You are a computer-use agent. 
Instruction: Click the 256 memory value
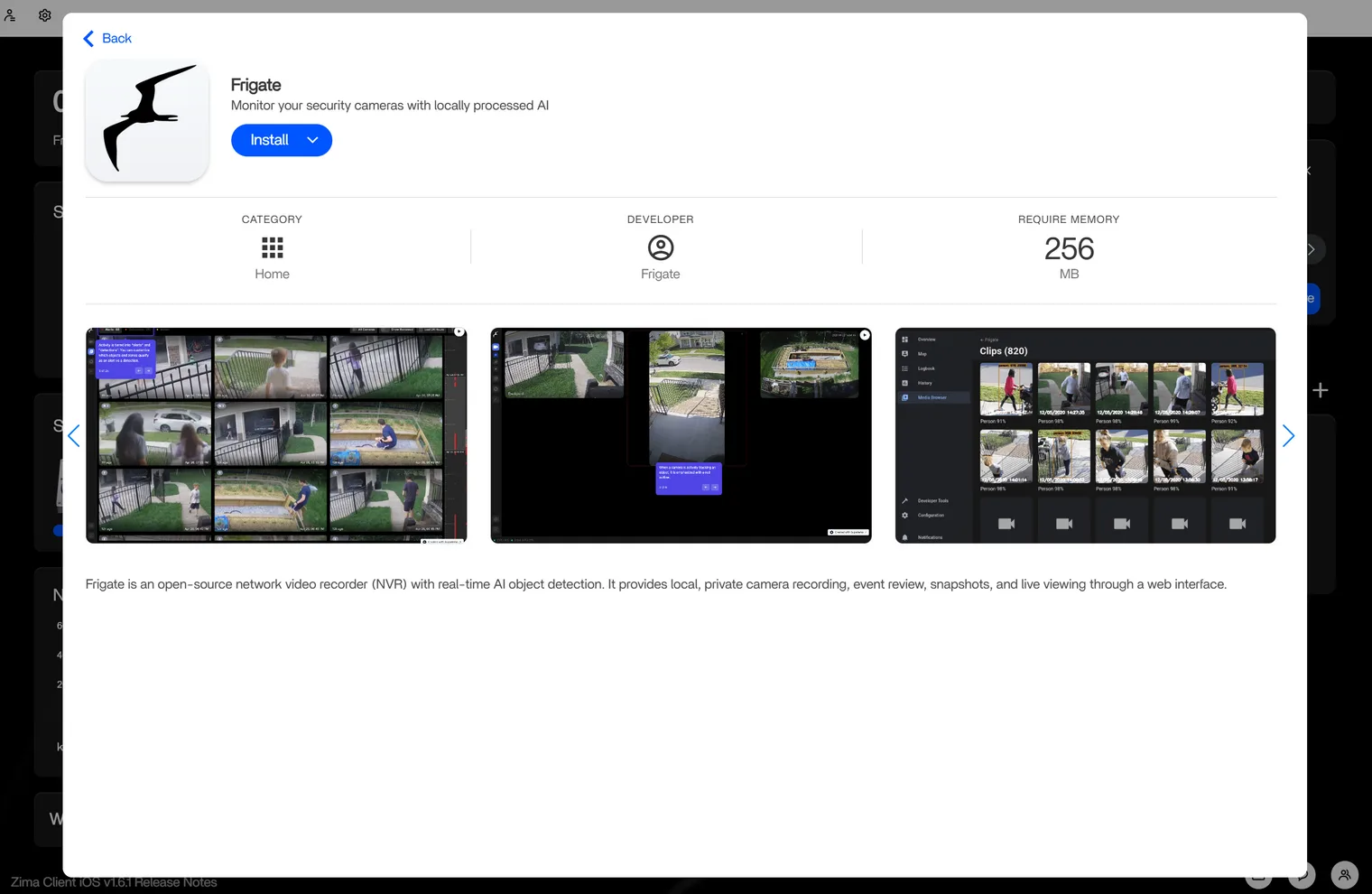[1069, 248]
